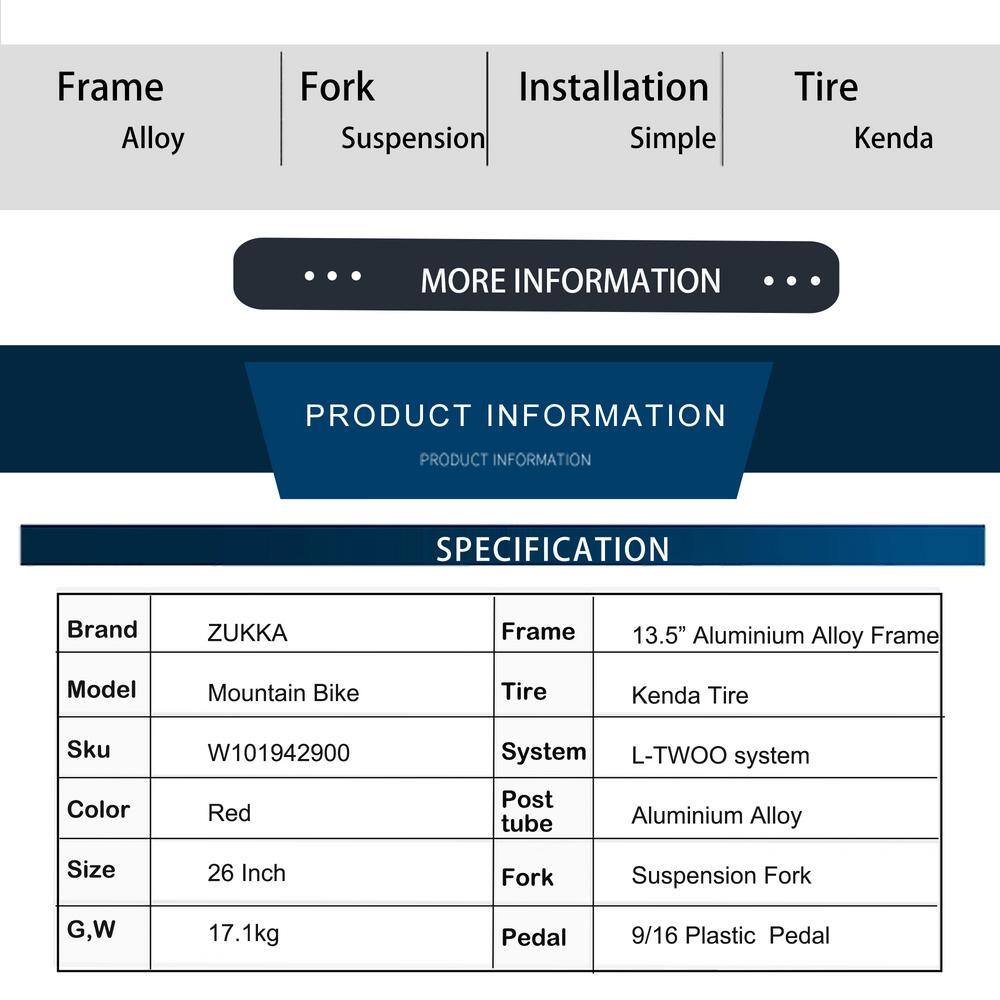The image size is (1000, 1000).
Task: Click the L-TWOO system value cell
Action: 767,747
